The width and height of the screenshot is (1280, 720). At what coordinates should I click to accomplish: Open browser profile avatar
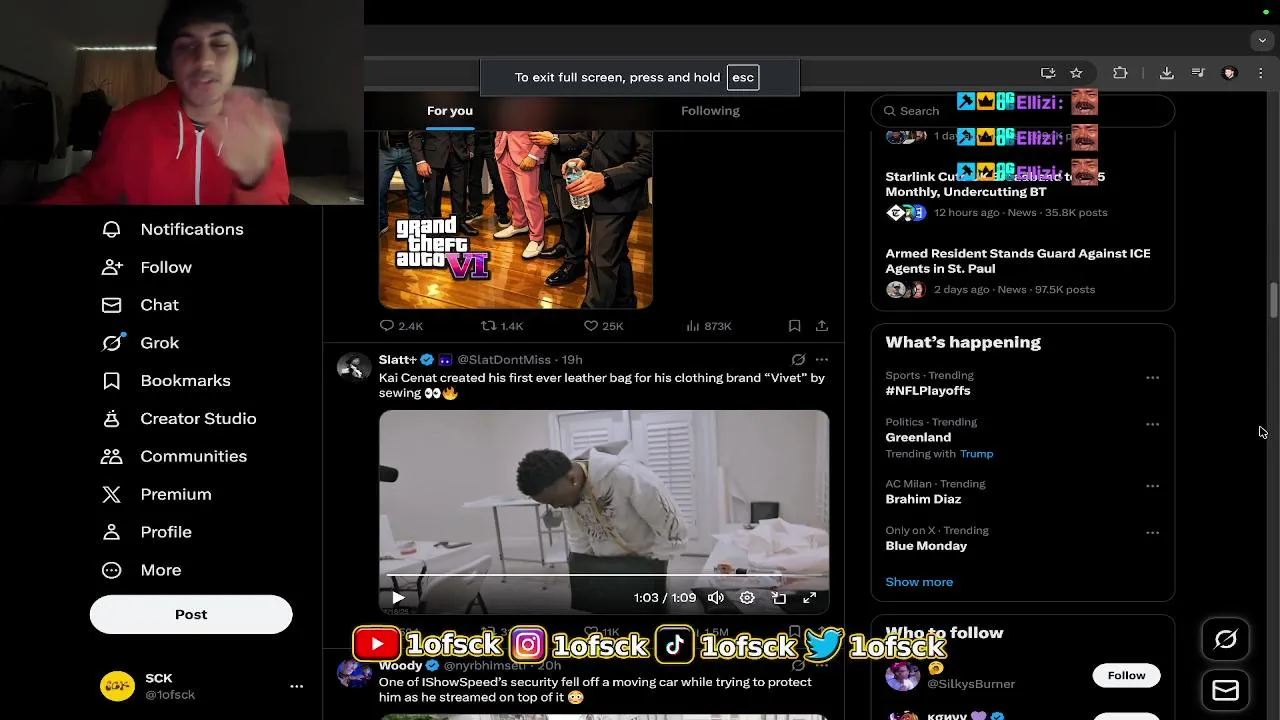tap(1230, 73)
